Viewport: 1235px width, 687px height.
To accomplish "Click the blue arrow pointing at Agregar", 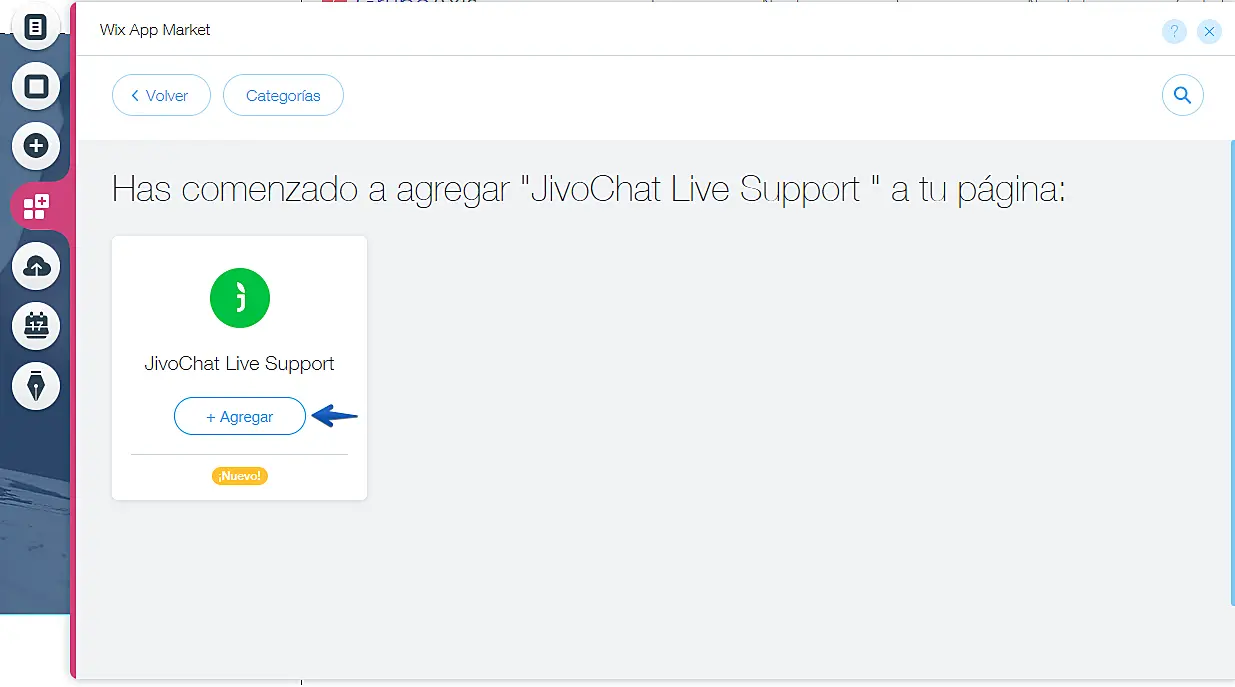I will 334,416.
